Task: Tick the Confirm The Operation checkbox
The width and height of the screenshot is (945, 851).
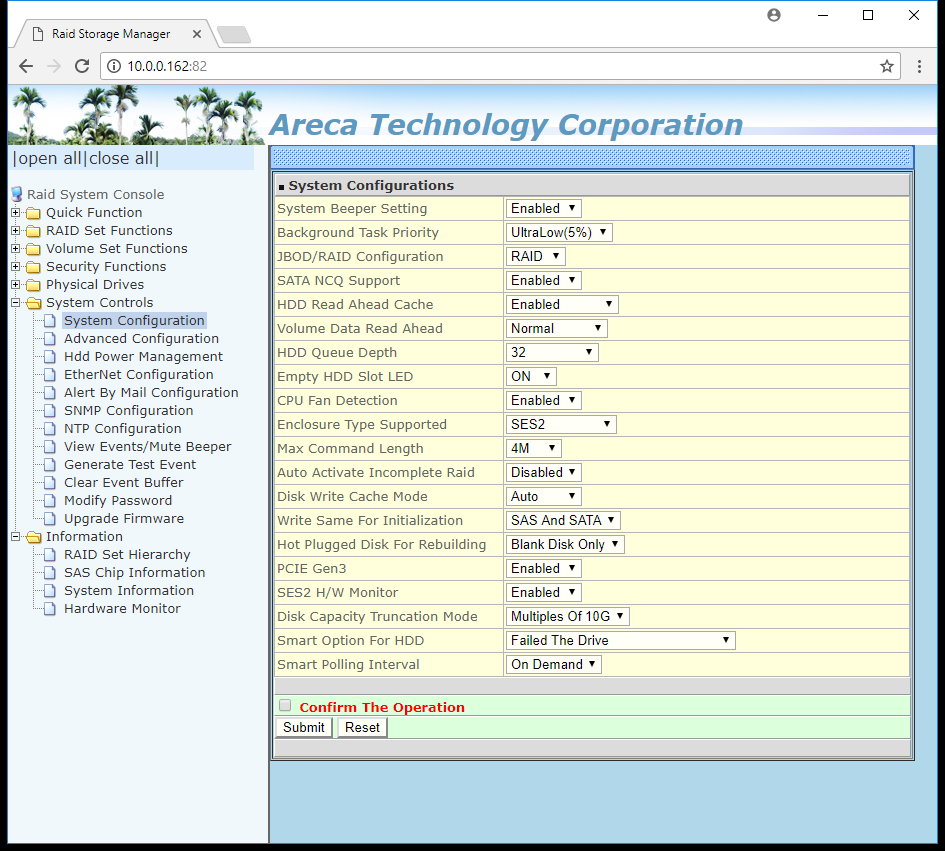Action: pos(285,705)
